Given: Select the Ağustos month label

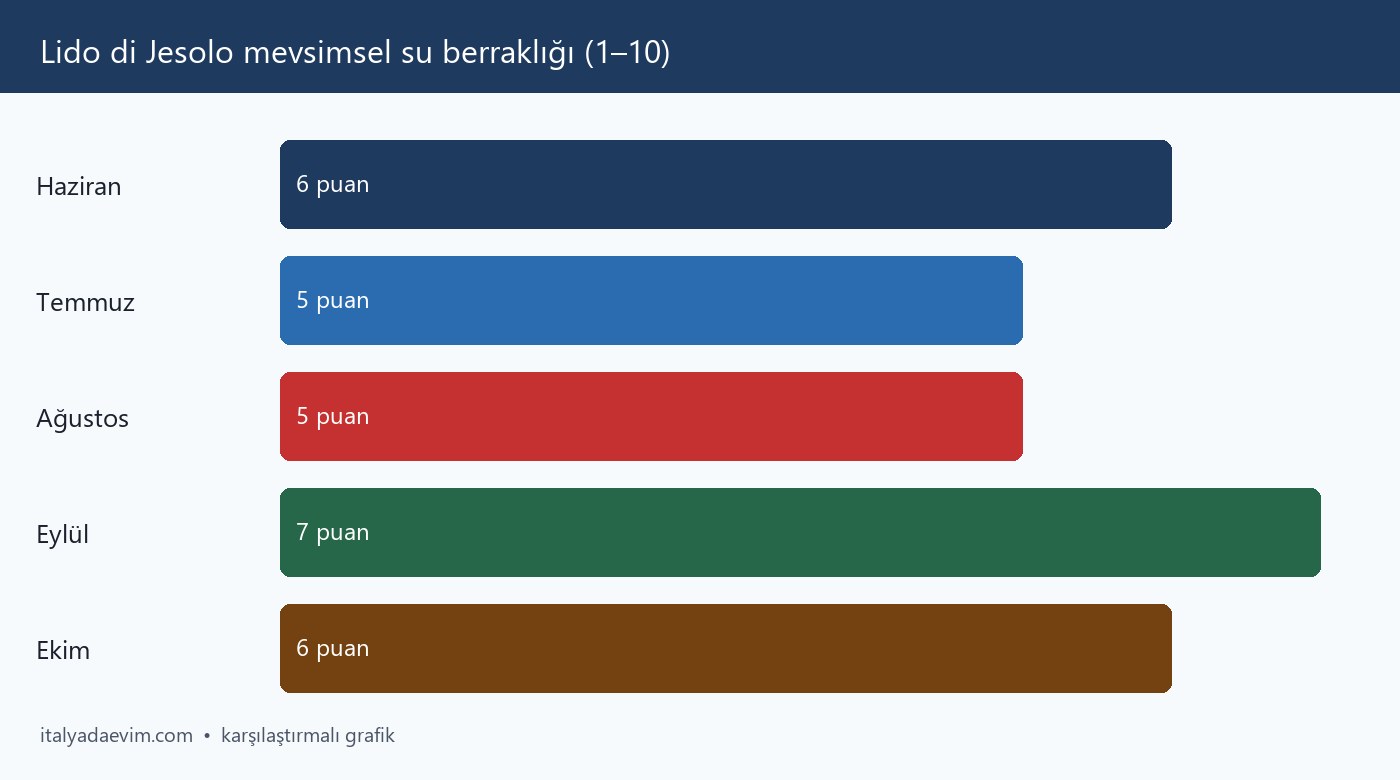Looking at the screenshot, I should [82, 418].
